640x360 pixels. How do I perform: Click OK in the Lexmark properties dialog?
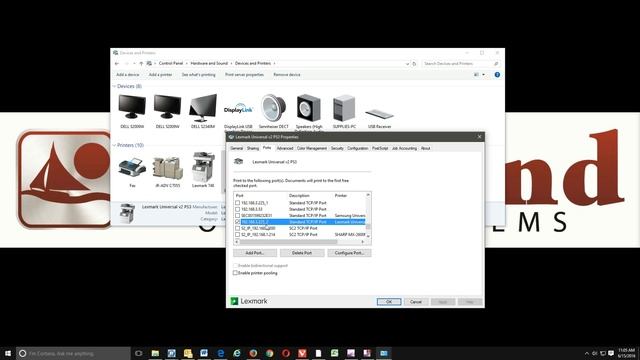click(x=389, y=302)
